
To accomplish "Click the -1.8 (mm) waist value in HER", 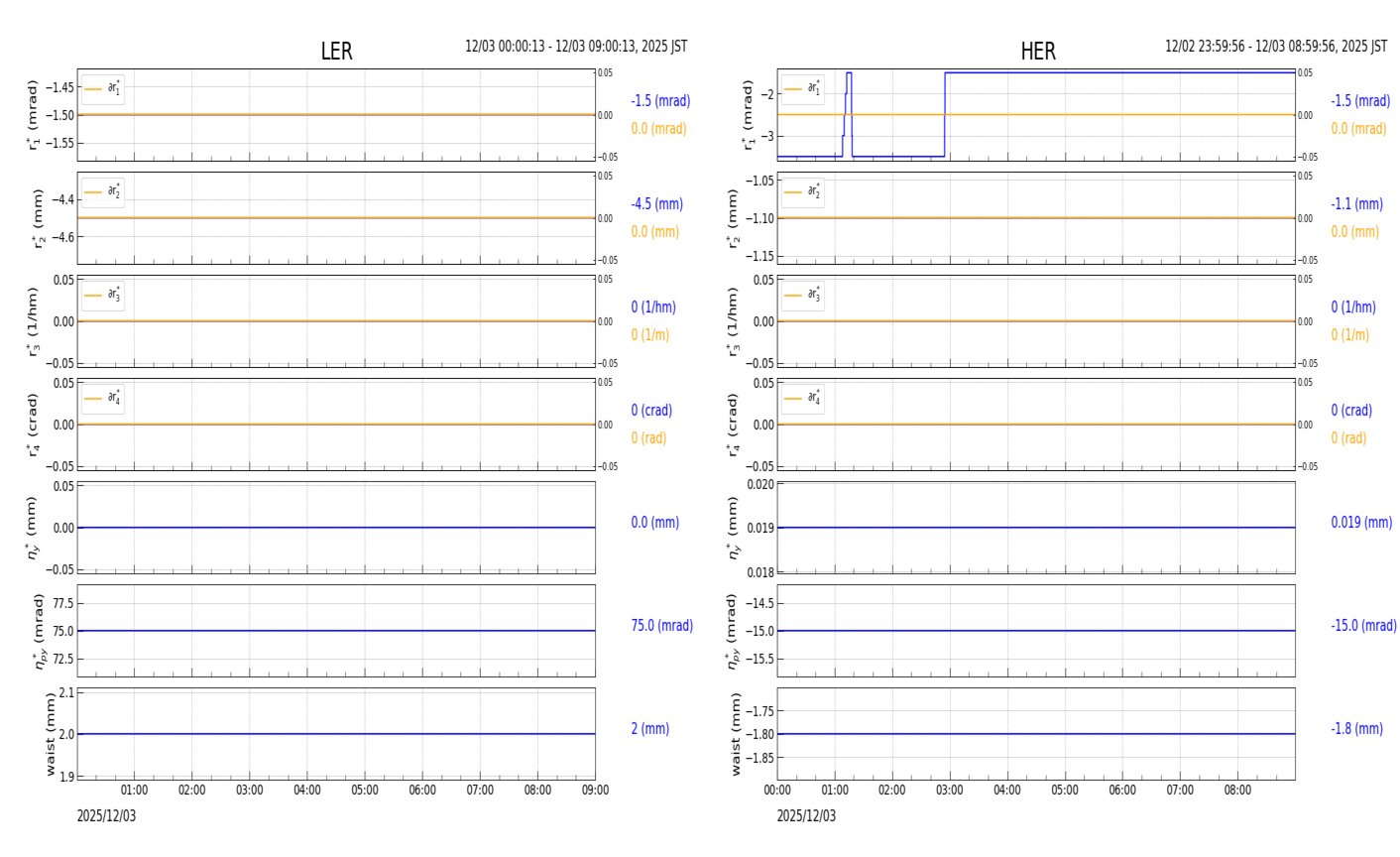I will pyautogui.click(x=1356, y=729).
